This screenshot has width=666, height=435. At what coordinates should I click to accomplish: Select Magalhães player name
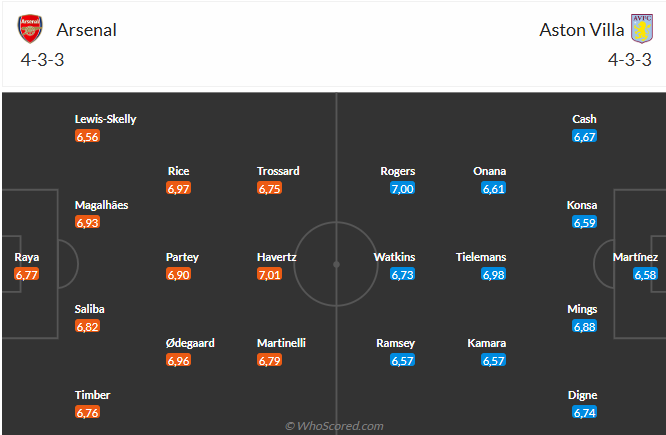[x=102, y=205]
